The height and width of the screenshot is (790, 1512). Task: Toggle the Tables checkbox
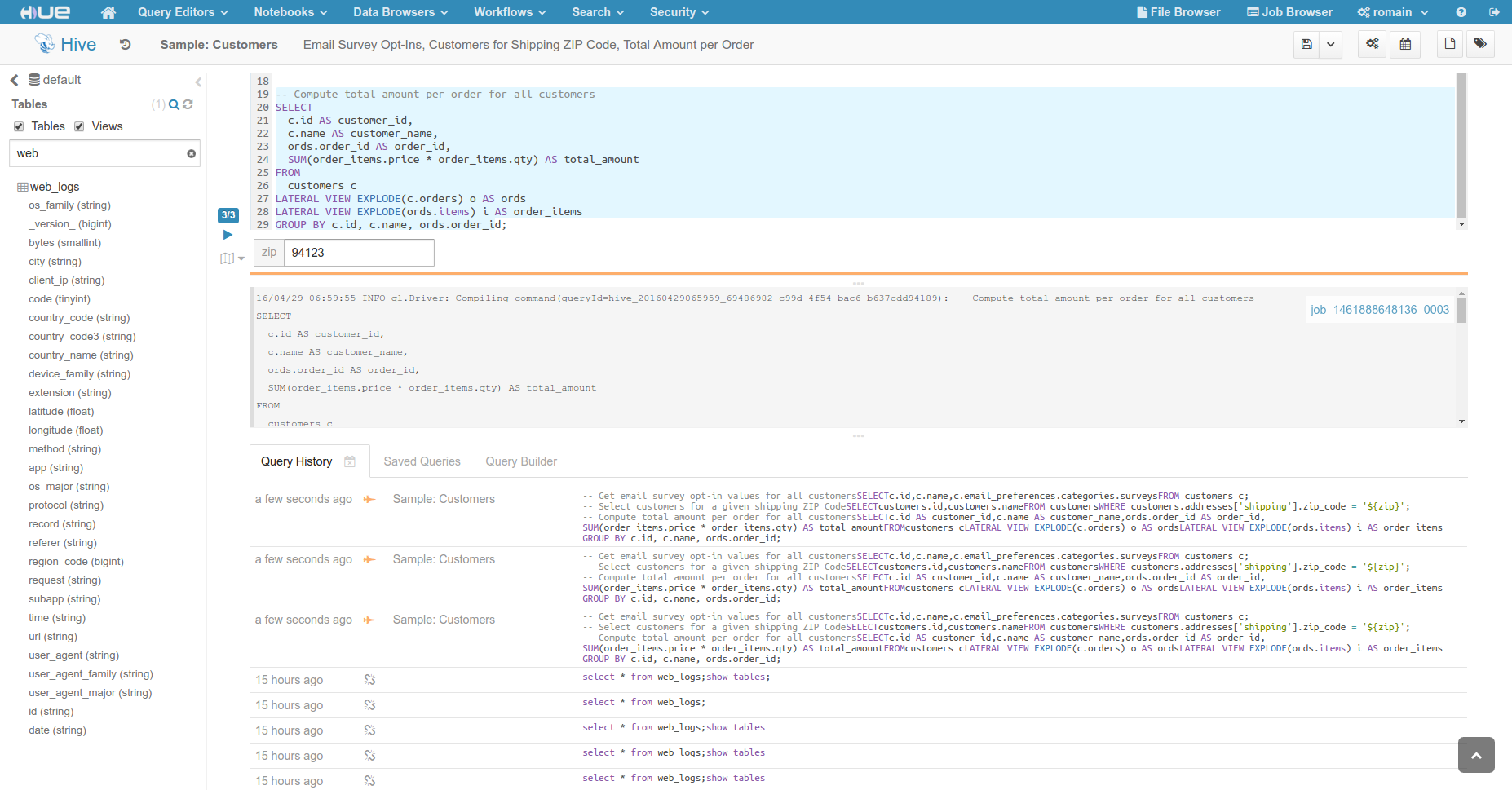point(19,126)
